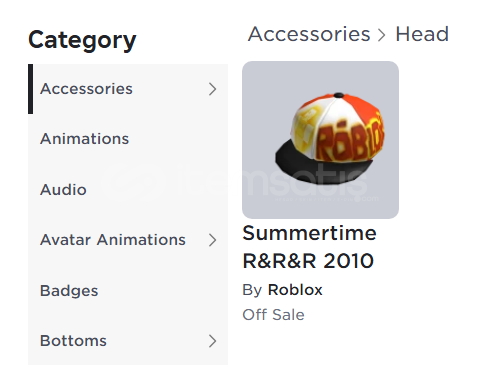Expand the Avatar Animations chevron arrow
Screen dimensions: 479x365
click(212, 240)
